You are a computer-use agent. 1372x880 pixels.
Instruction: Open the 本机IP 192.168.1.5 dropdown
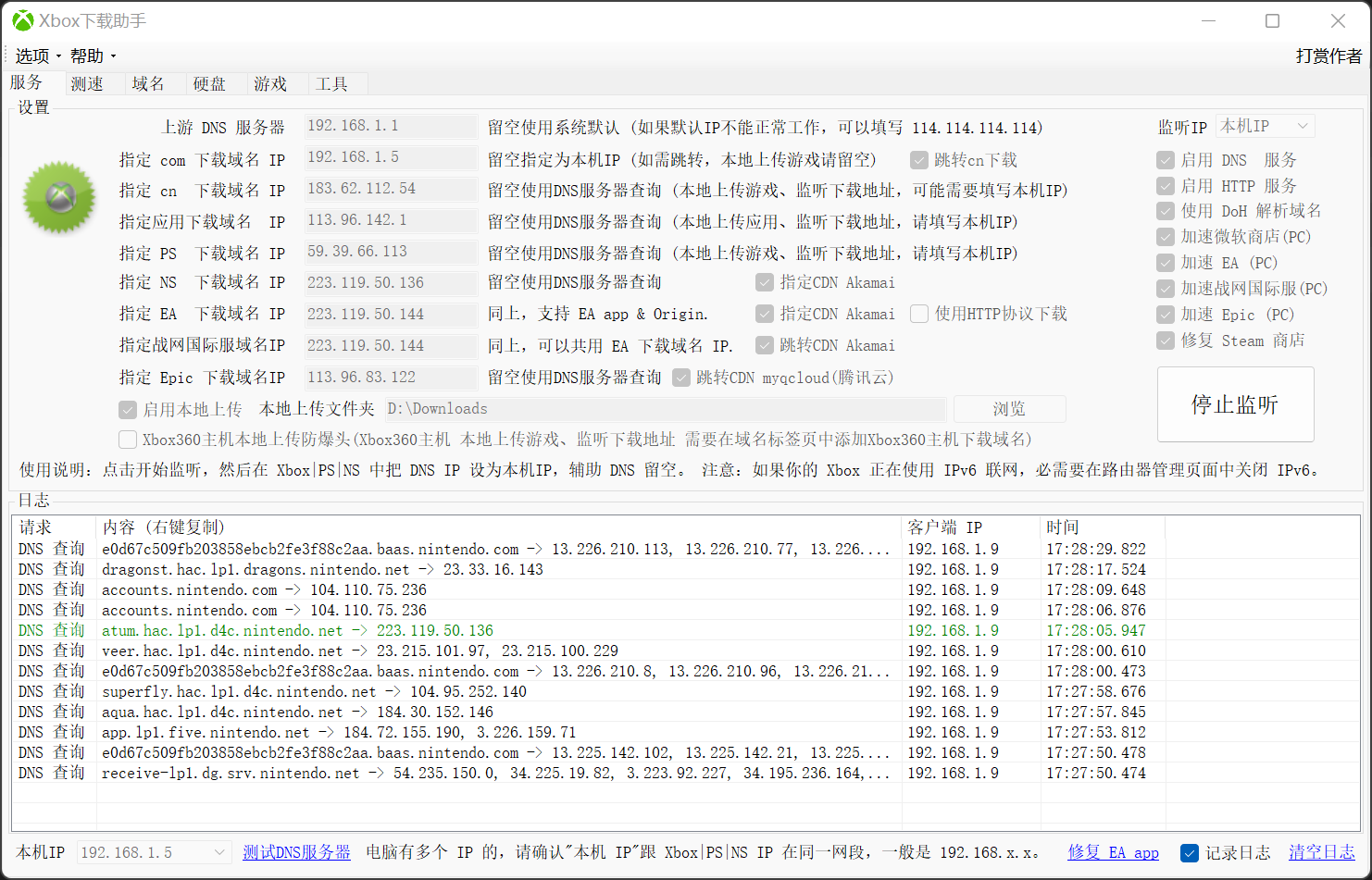(154, 852)
